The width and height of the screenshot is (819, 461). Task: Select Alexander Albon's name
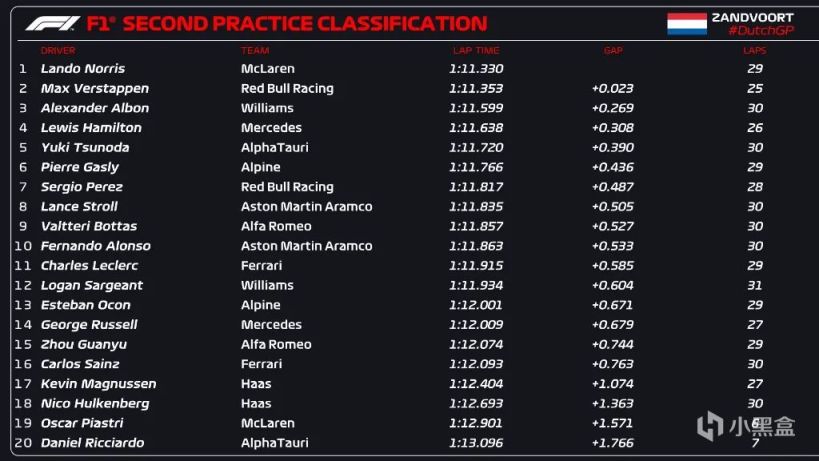pyautogui.click(x=95, y=108)
